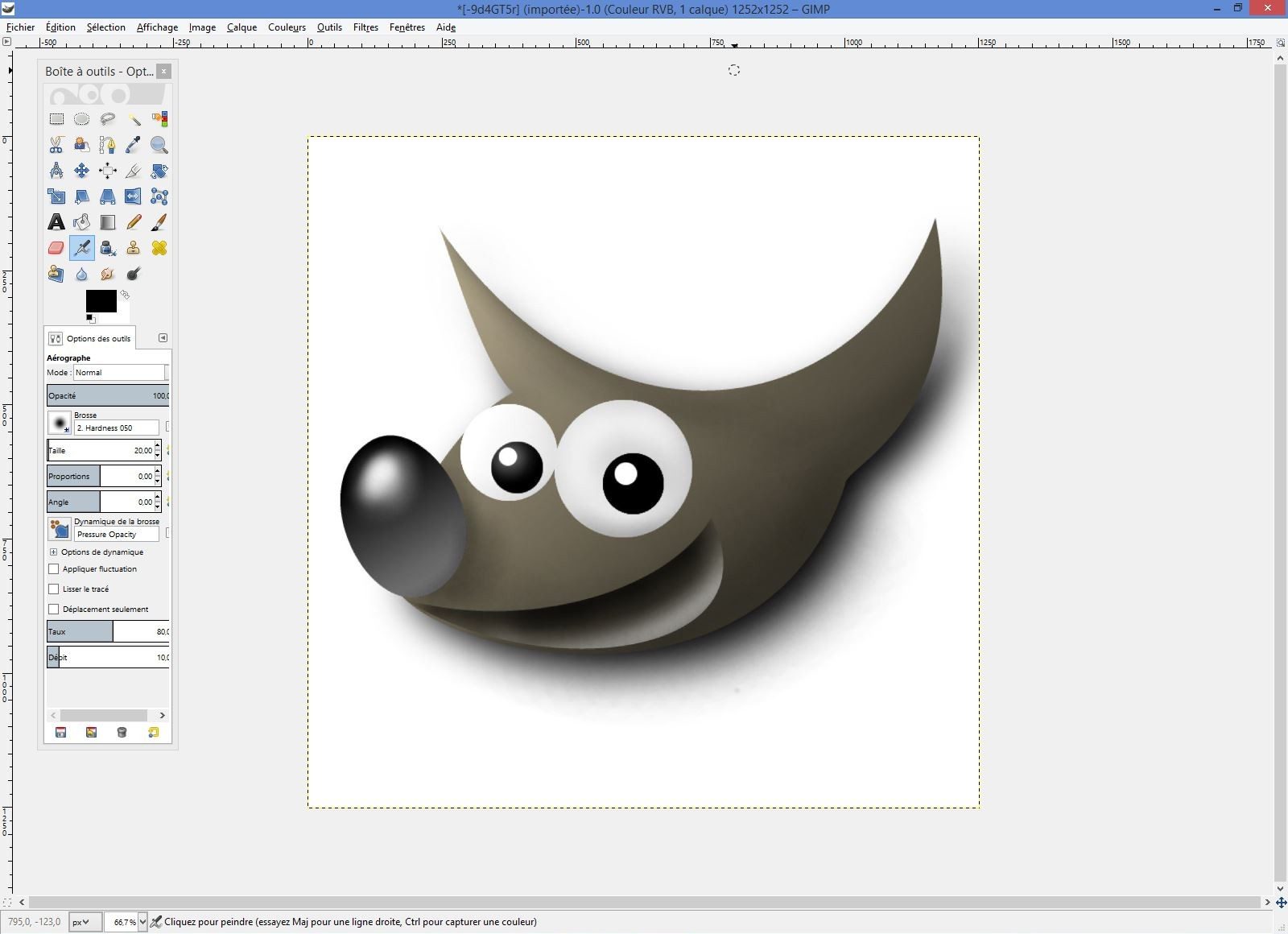Open the tool options tab configuration menu
Screen dimensions: 1288x934
pos(163,337)
